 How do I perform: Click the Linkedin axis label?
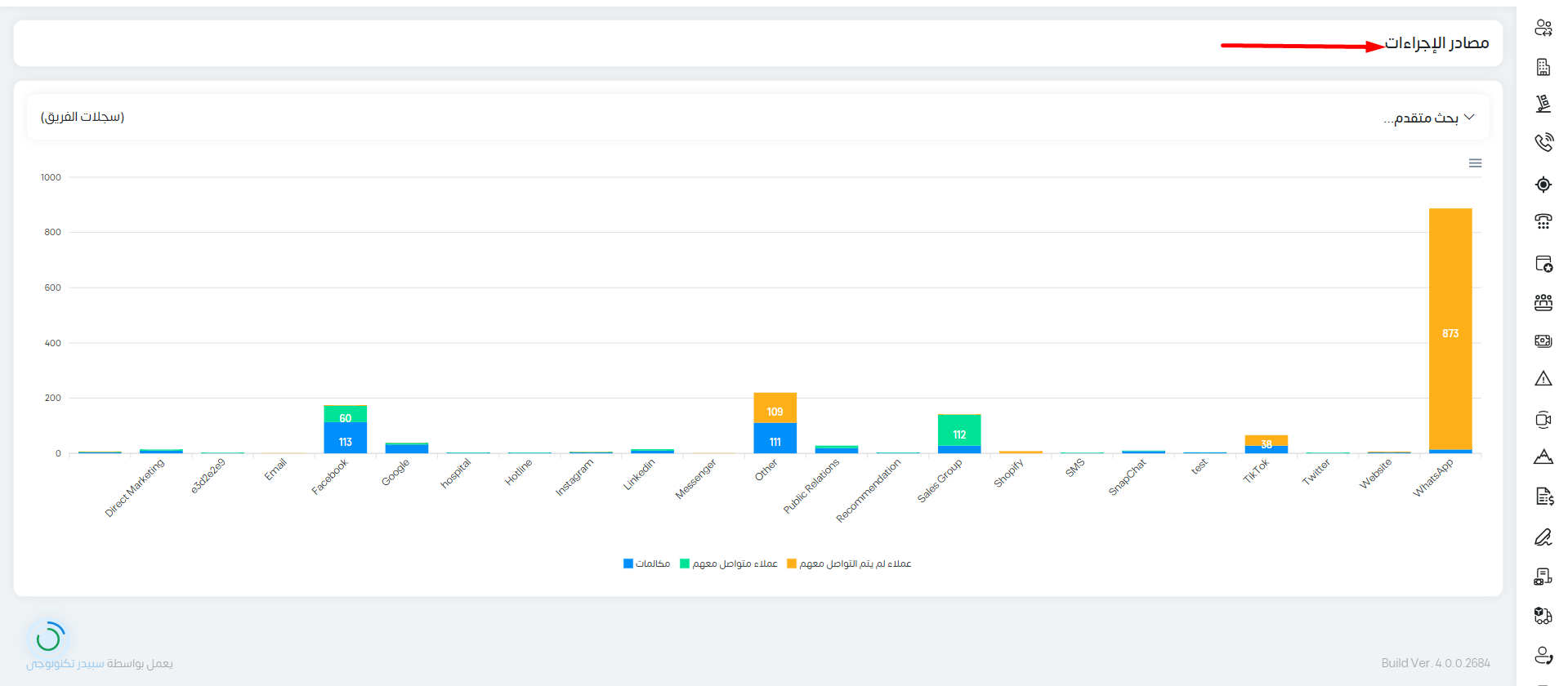coord(639,474)
